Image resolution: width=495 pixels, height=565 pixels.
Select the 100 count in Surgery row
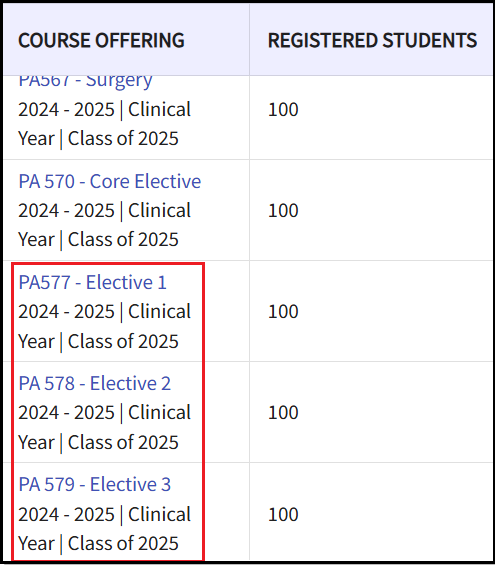click(283, 110)
